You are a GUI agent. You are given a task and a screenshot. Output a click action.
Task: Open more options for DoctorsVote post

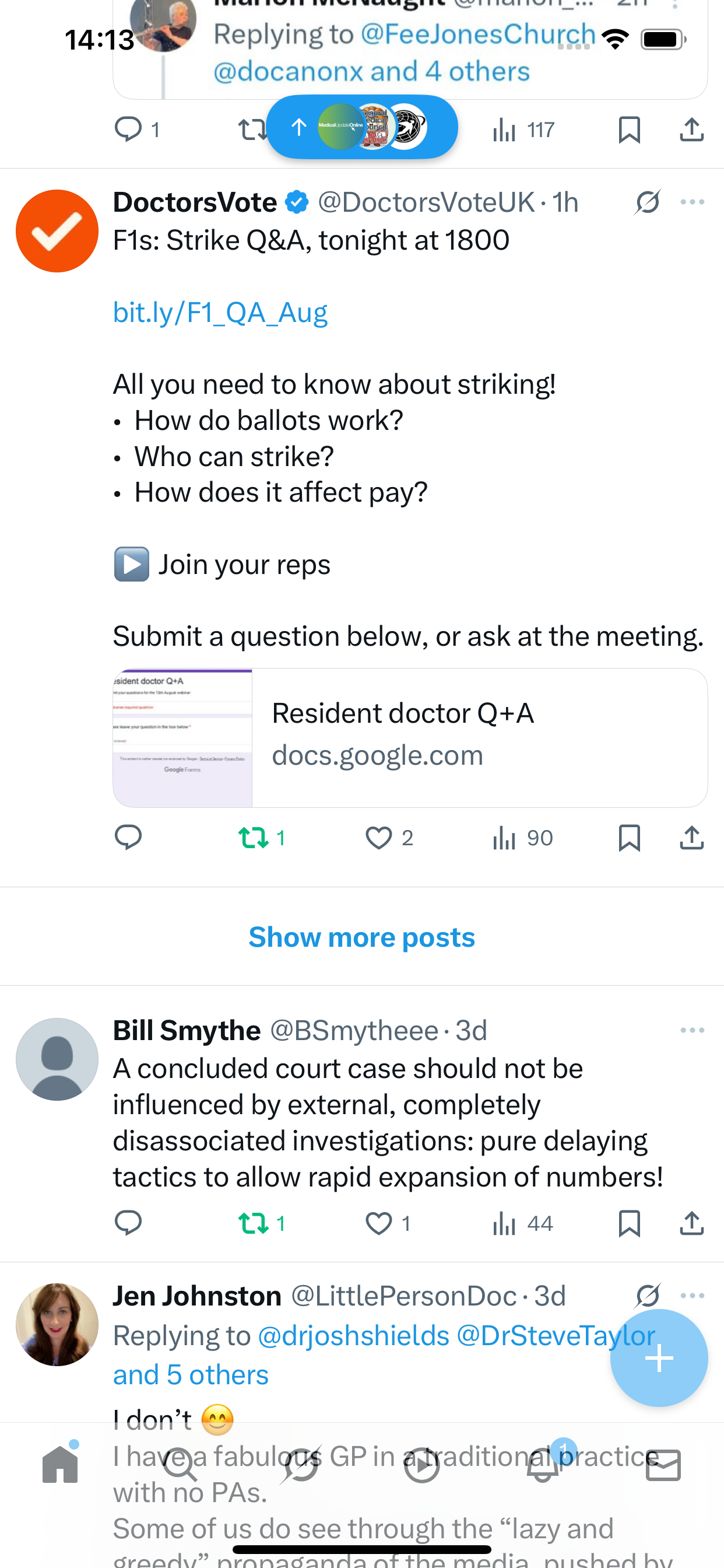point(693,202)
